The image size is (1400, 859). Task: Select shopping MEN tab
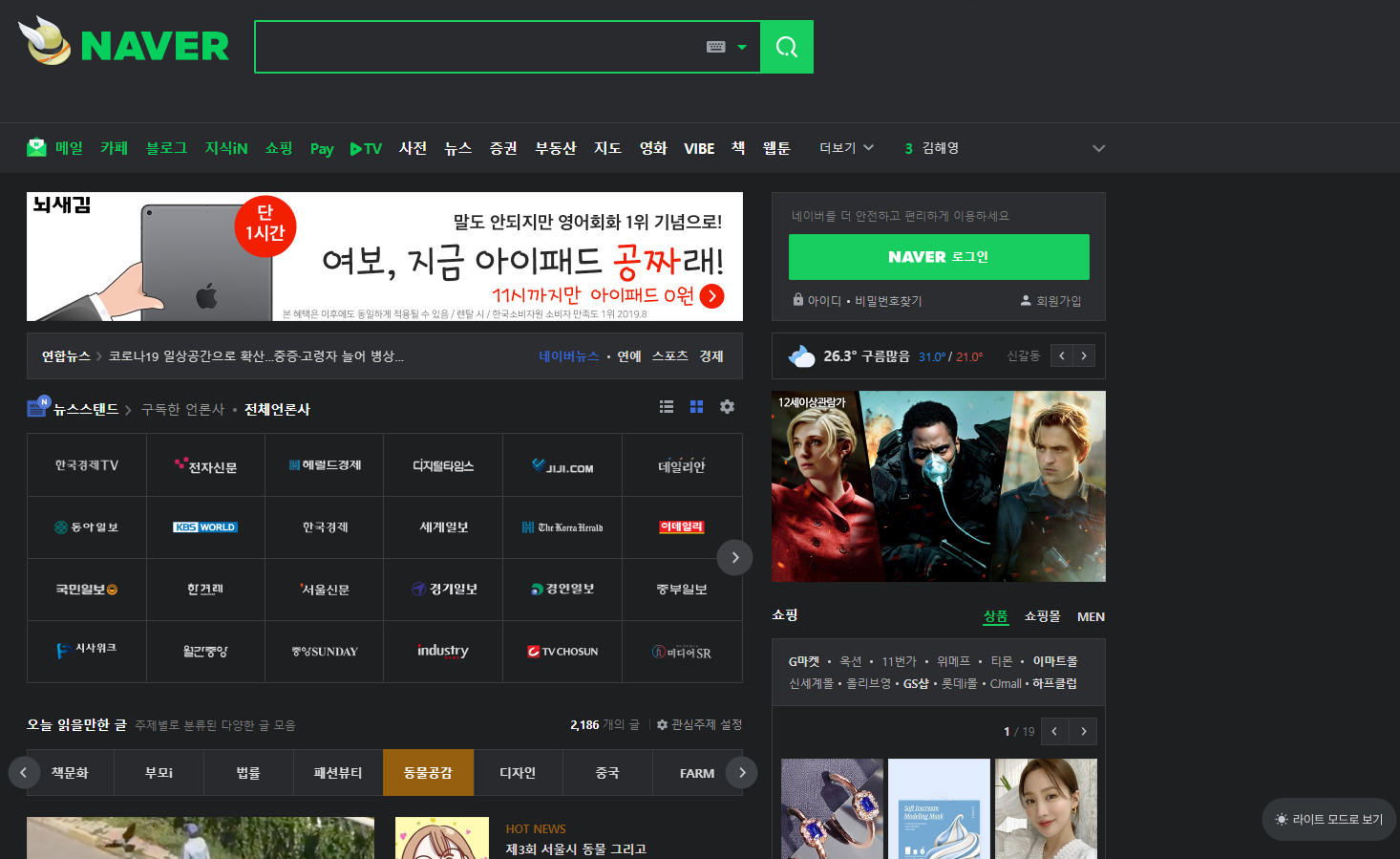pyautogui.click(x=1091, y=616)
